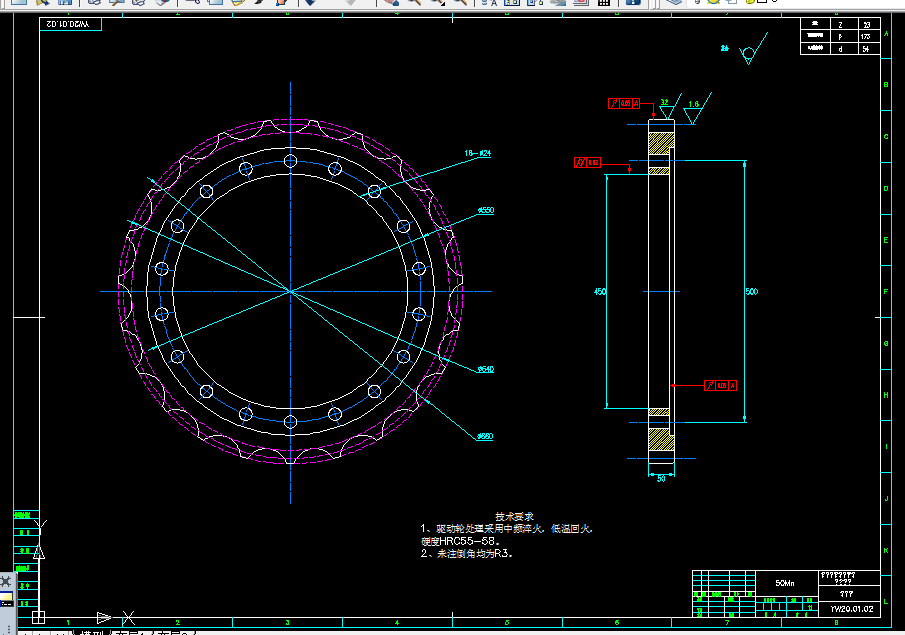Select the 'HRC55-58' hardness note line

point(460,541)
